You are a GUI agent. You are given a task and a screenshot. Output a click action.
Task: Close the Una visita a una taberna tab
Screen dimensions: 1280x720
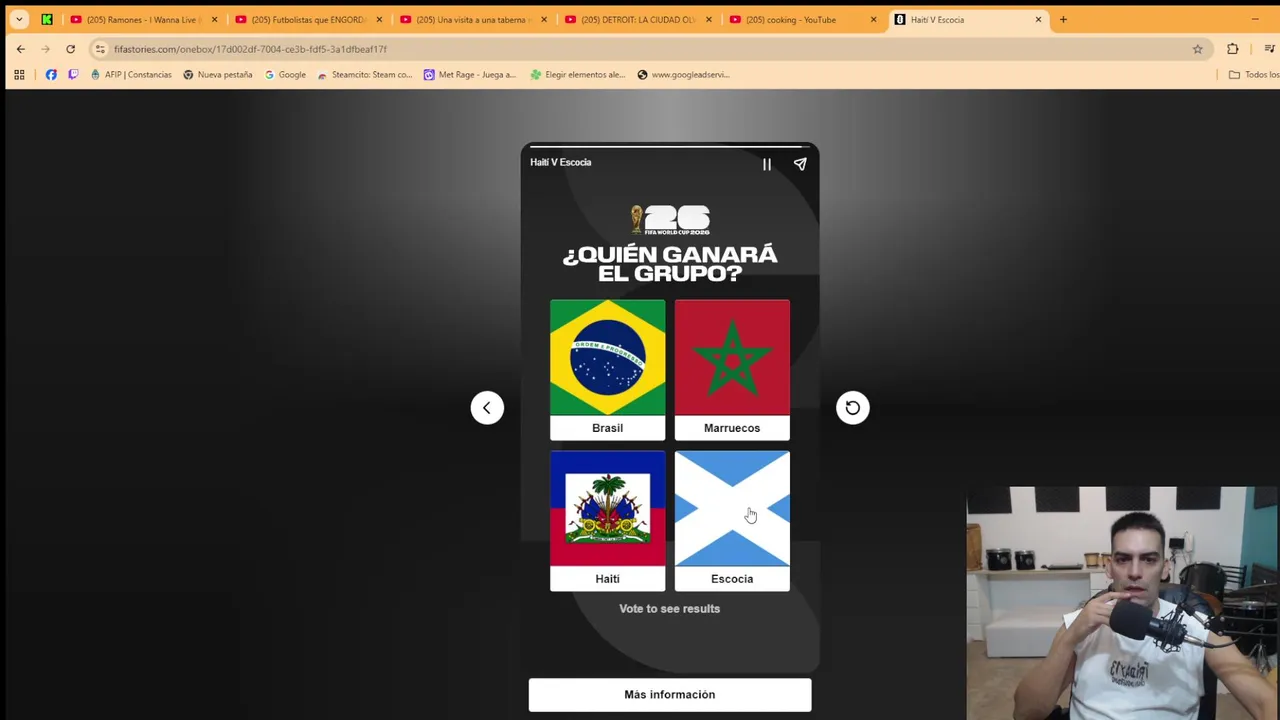pos(544,20)
